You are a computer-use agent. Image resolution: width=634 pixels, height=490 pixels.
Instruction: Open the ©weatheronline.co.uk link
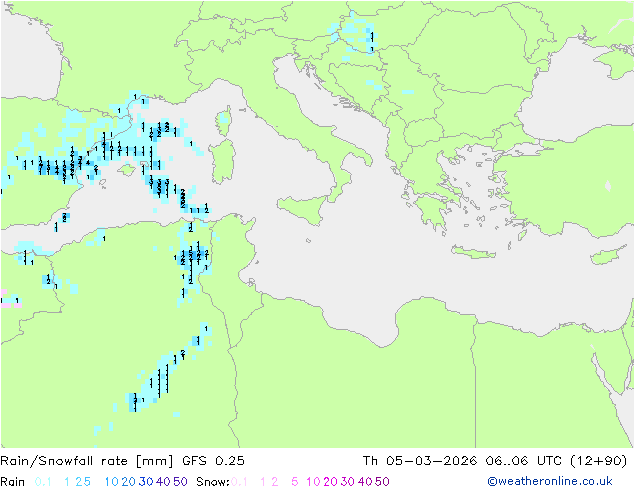click(x=549, y=481)
